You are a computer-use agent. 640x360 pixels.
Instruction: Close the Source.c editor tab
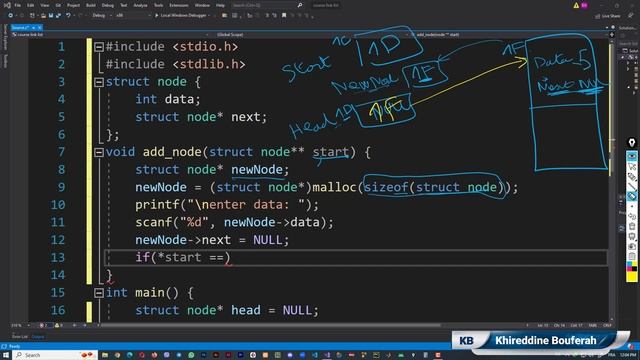40,27
